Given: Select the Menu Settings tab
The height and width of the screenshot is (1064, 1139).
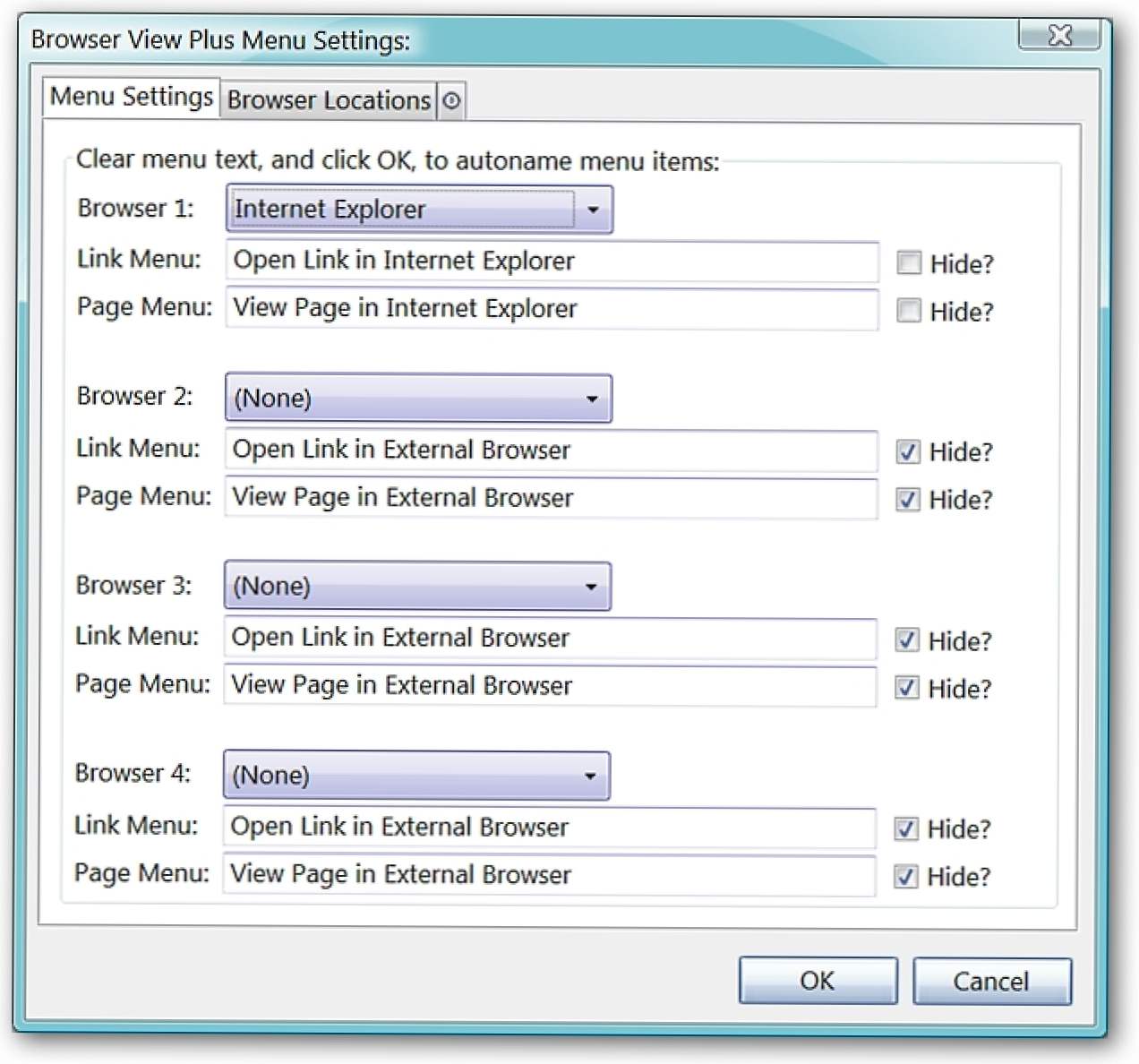Looking at the screenshot, I should (x=131, y=97).
